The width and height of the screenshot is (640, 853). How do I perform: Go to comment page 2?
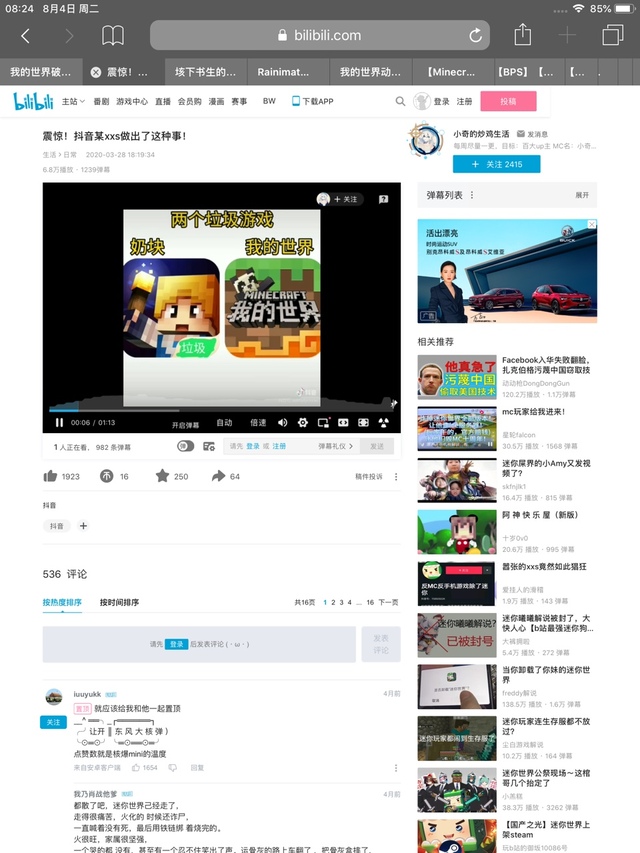point(333,602)
